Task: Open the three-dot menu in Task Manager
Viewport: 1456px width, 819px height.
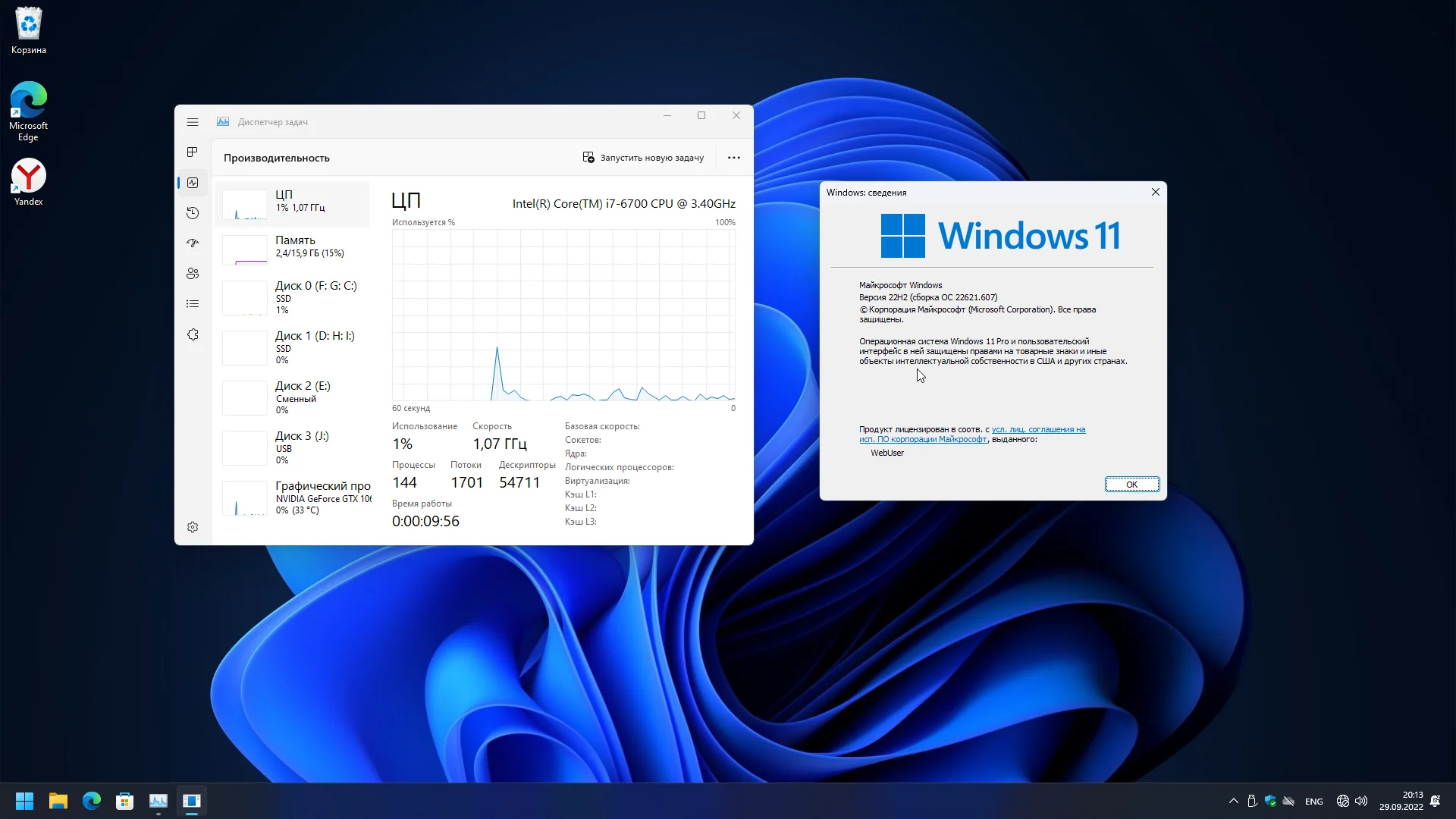Action: pyautogui.click(x=733, y=157)
